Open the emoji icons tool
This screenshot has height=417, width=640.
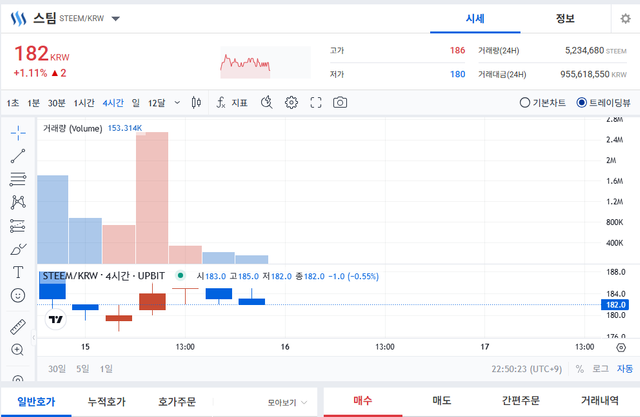(x=18, y=295)
